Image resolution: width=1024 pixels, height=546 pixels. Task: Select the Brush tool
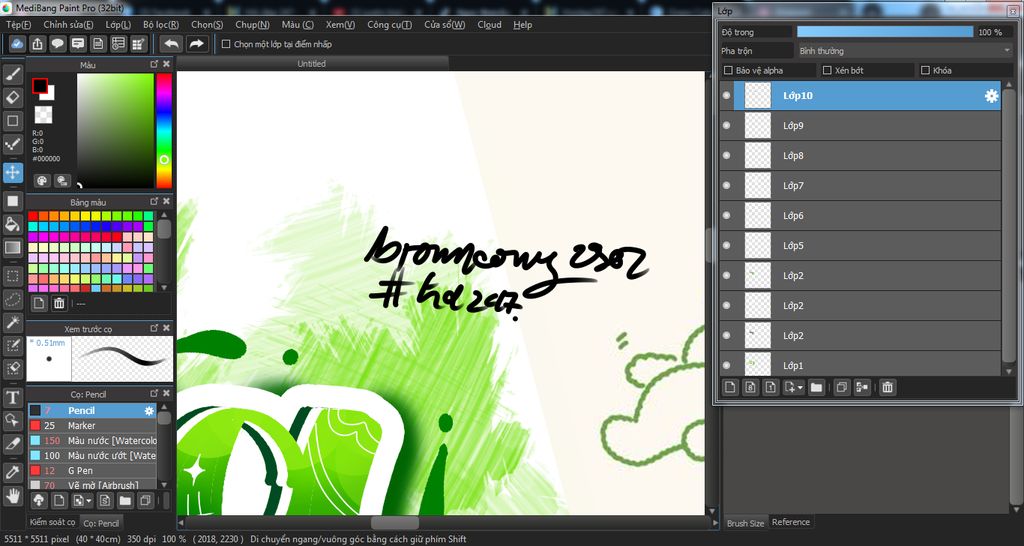pos(13,74)
